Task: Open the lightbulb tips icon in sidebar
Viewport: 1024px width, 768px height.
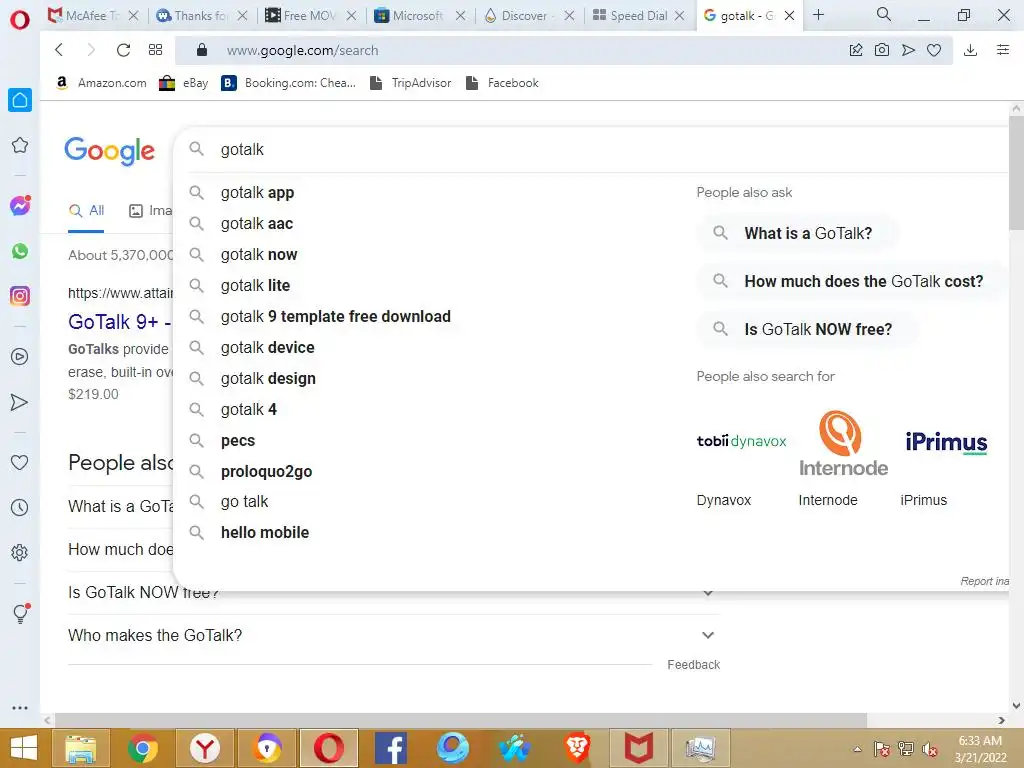Action: click(x=20, y=613)
